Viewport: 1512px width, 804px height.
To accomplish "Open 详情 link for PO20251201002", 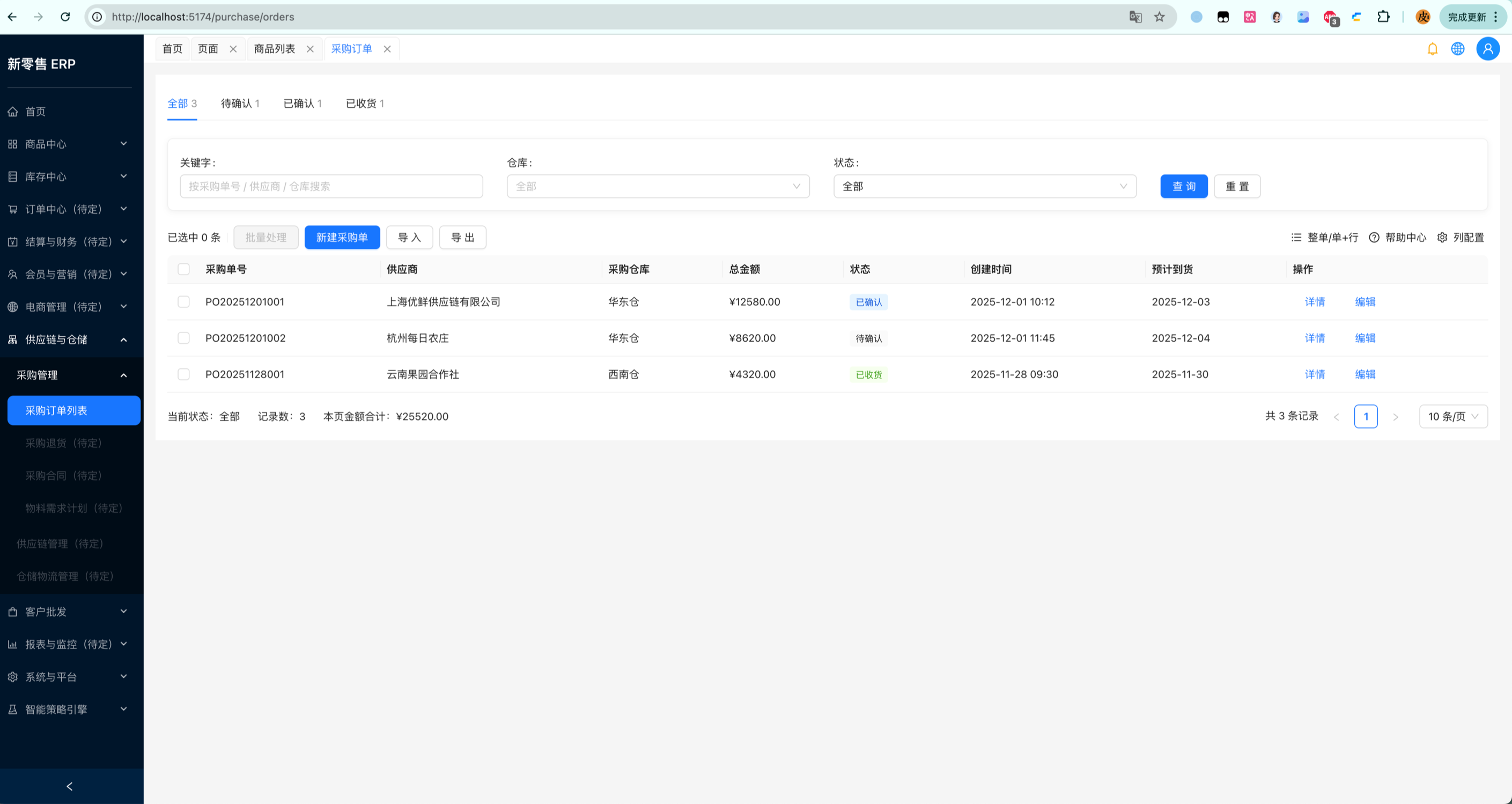I will point(1314,338).
